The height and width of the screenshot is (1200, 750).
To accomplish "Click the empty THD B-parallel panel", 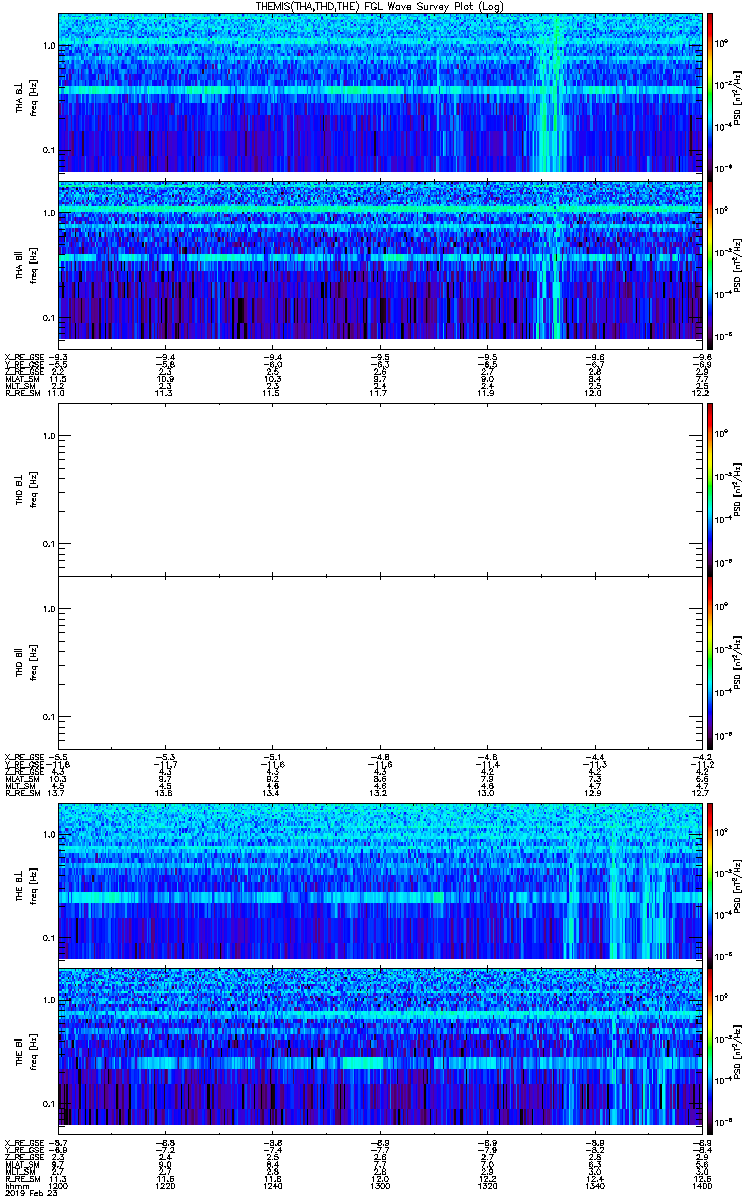I will point(380,662).
